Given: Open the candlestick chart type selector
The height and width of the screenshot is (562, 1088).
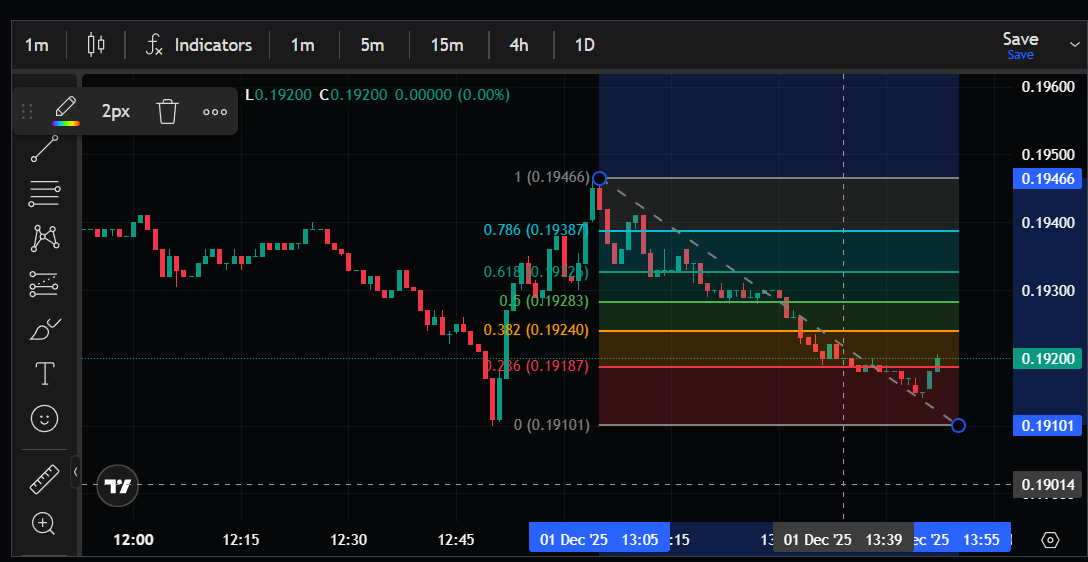Looking at the screenshot, I should [96, 45].
